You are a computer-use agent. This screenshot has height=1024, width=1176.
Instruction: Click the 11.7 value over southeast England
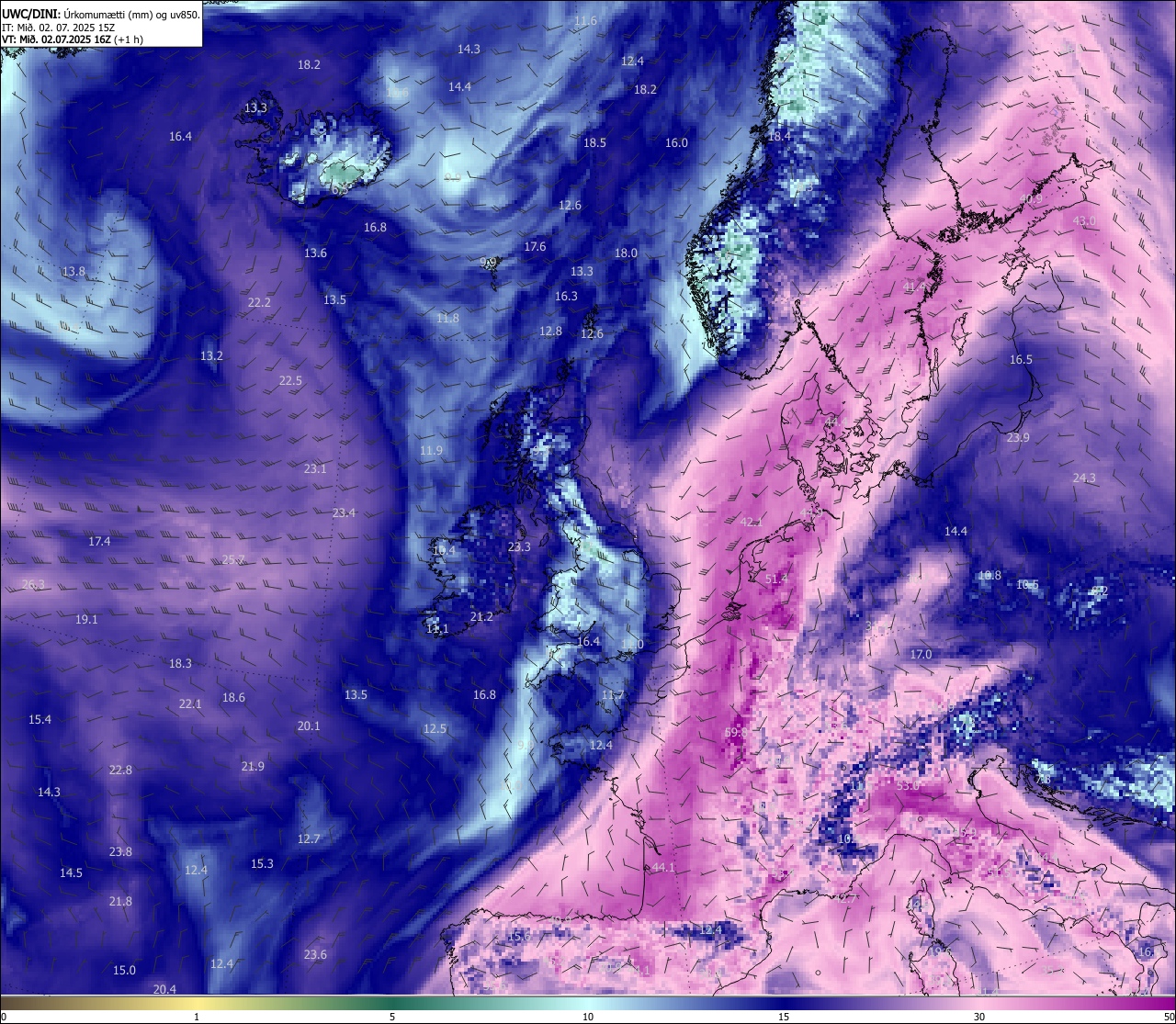tap(613, 695)
